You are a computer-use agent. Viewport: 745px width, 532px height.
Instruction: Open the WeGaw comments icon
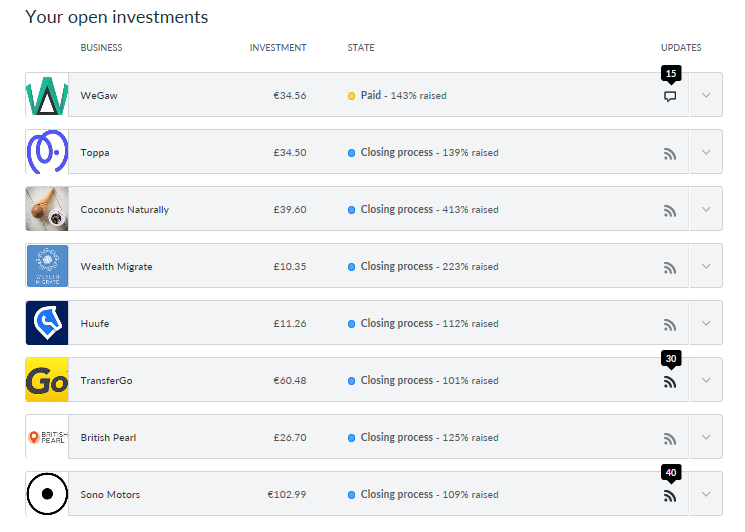click(x=670, y=97)
